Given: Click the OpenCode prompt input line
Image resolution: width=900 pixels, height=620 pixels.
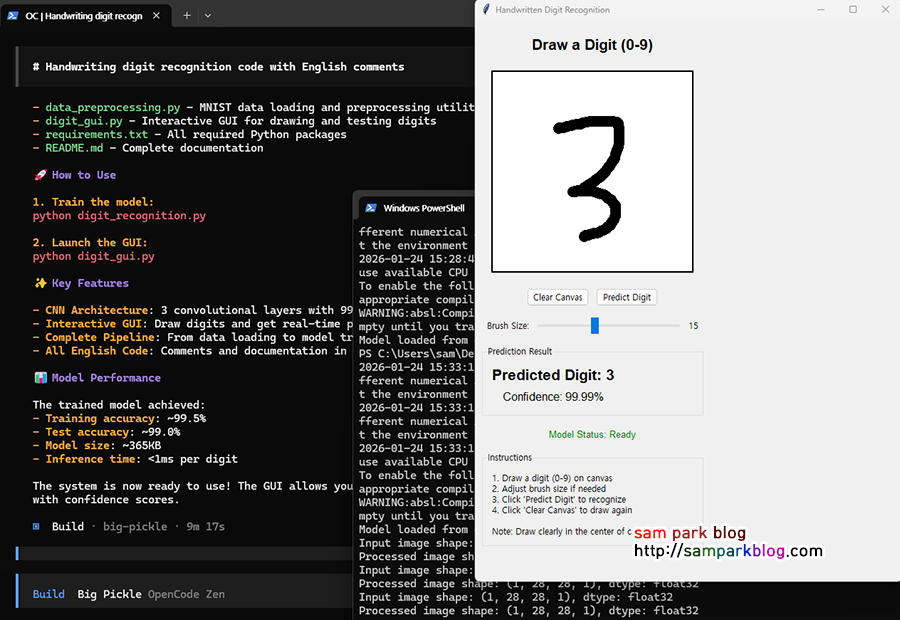Looking at the screenshot, I should pyautogui.click(x=184, y=553).
